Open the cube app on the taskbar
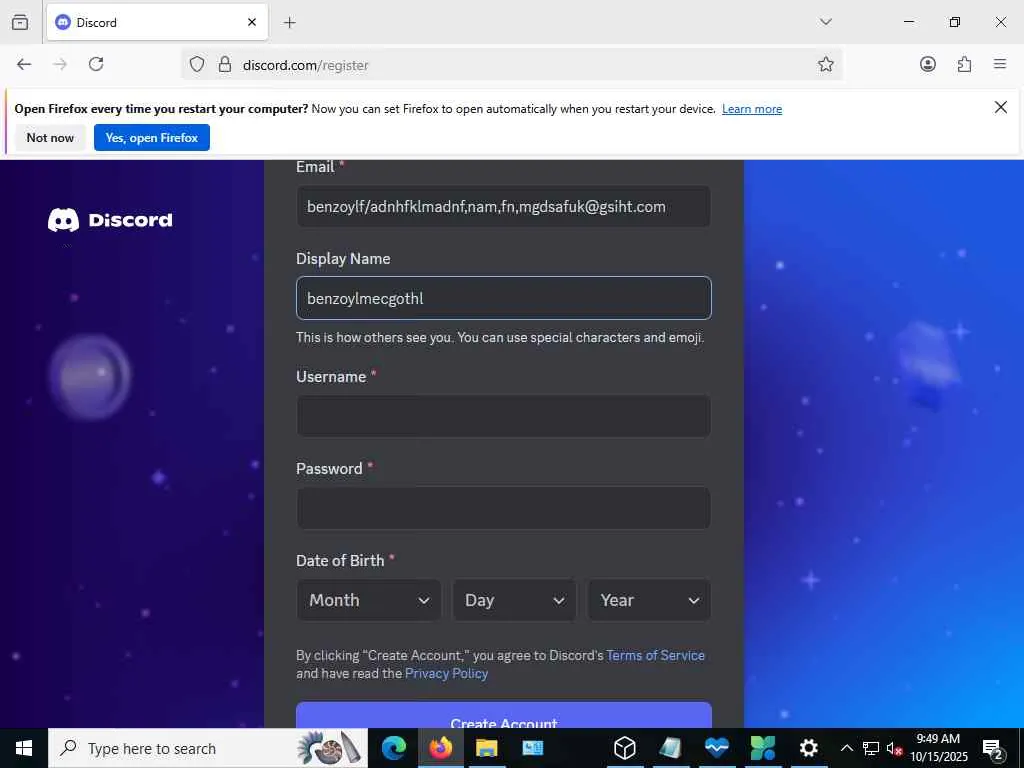The height and width of the screenshot is (768, 1024). [624, 748]
